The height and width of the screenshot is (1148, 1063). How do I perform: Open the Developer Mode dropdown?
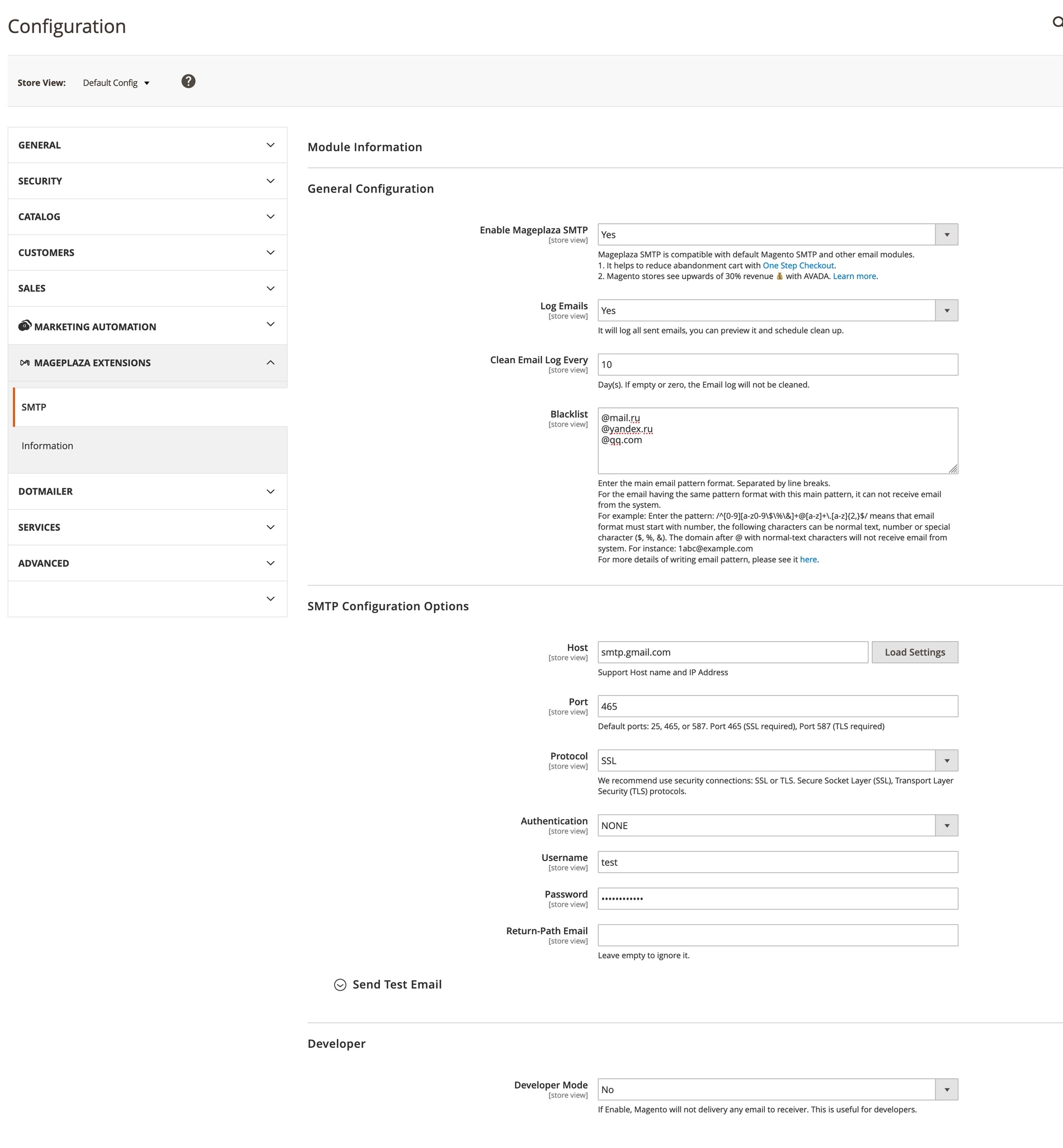(x=777, y=1089)
